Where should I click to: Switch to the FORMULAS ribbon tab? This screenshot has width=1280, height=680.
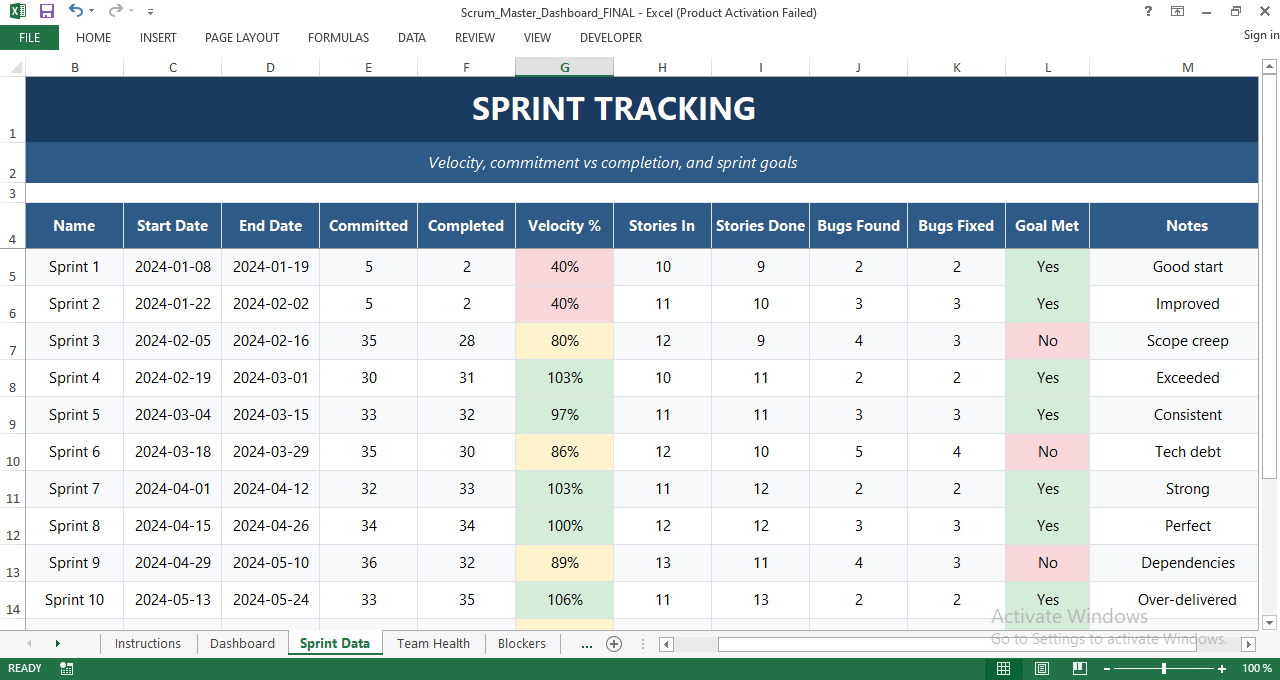[338, 38]
